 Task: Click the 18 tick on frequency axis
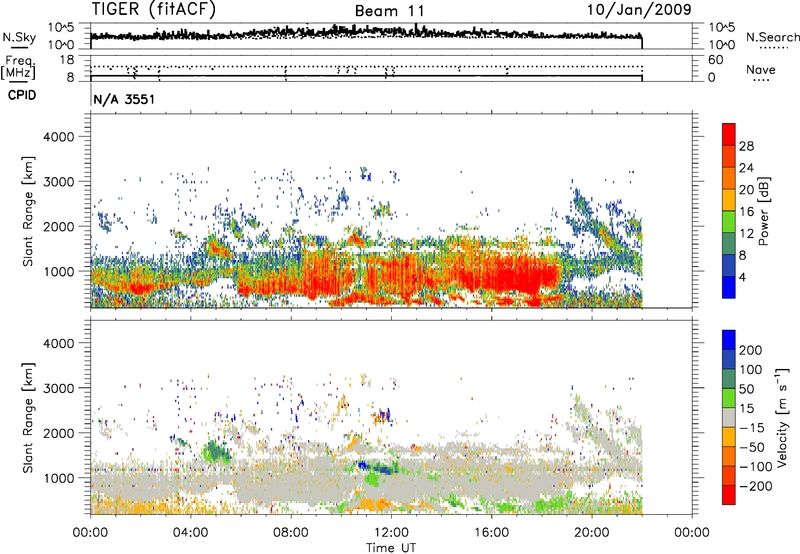(66, 60)
